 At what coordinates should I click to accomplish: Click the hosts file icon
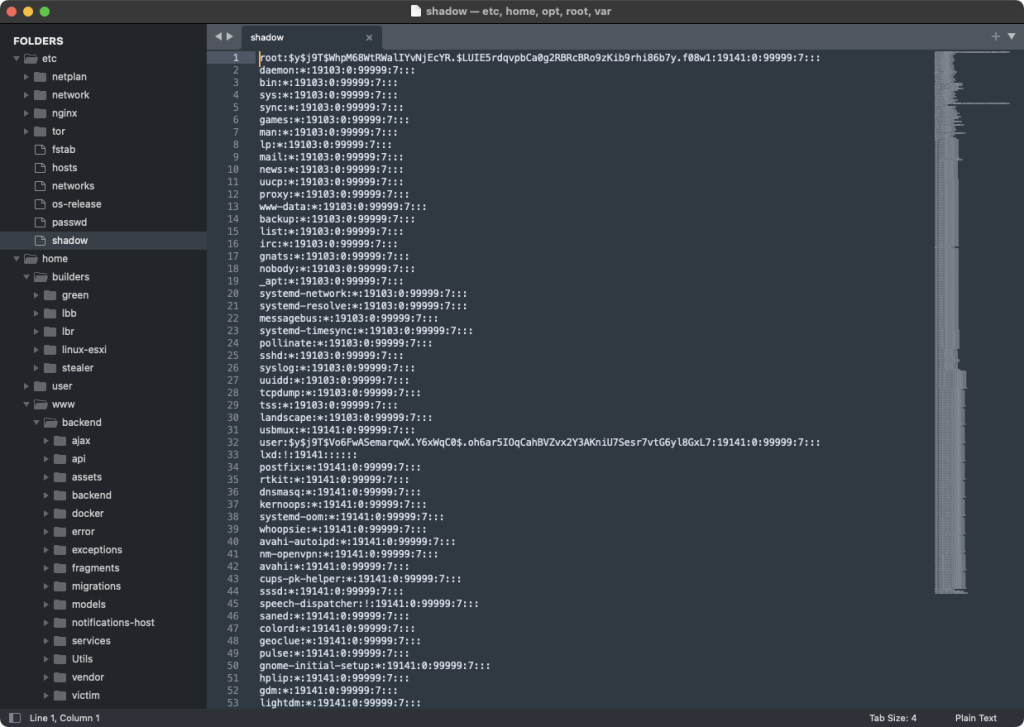[x=41, y=167]
